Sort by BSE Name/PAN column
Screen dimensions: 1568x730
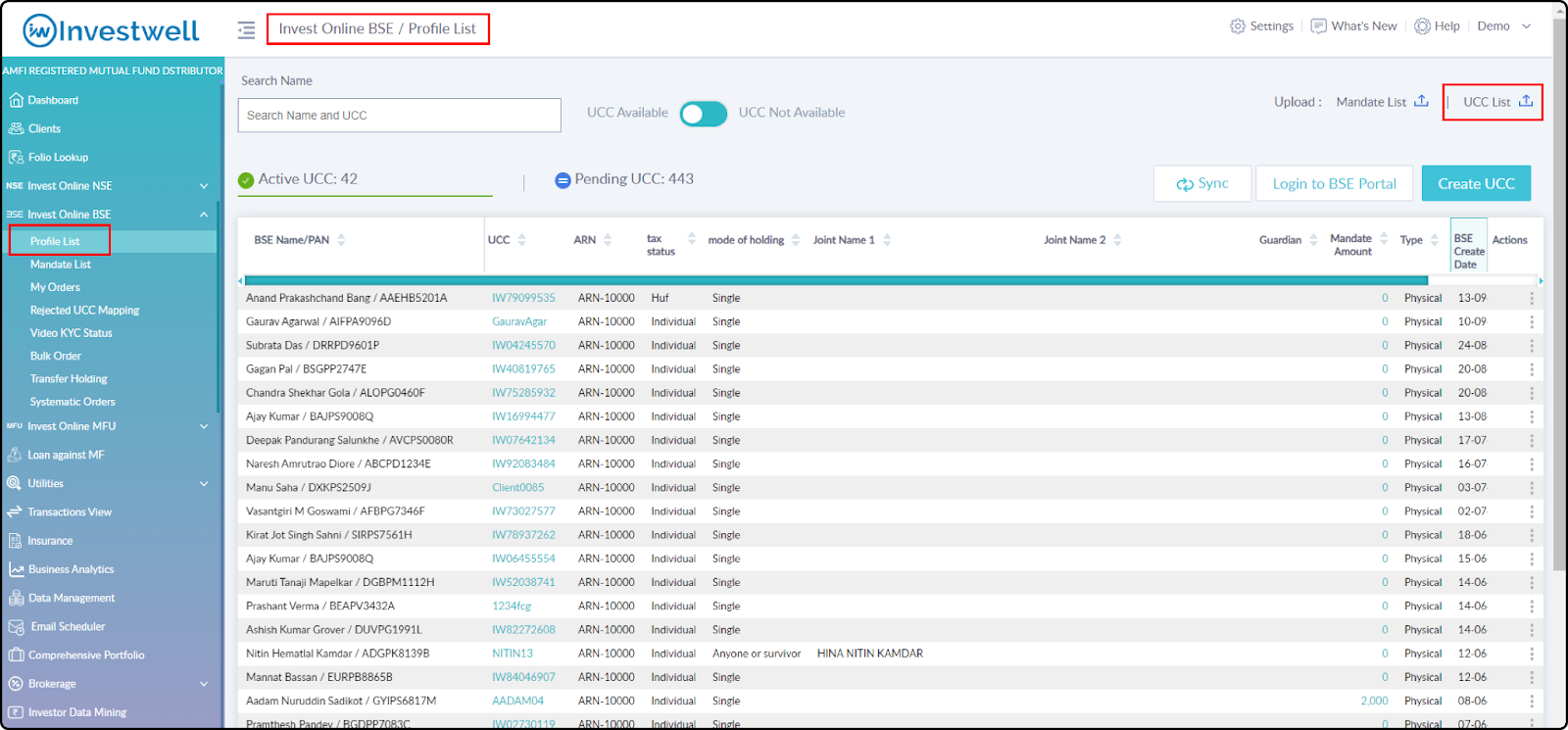pyautogui.click(x=340, y=240)
